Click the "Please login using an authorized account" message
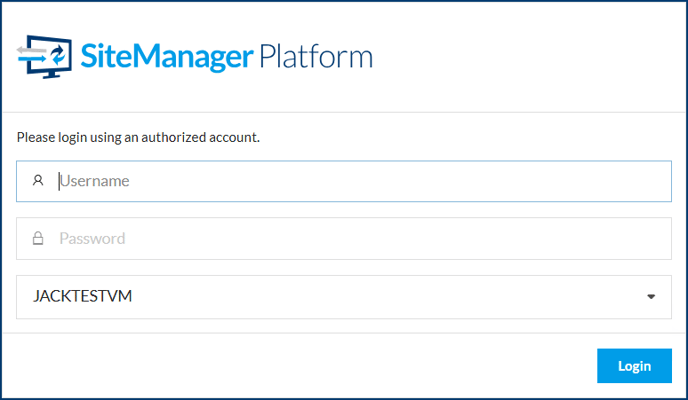Viewport: 688px width, 400px height. [138, 137]
